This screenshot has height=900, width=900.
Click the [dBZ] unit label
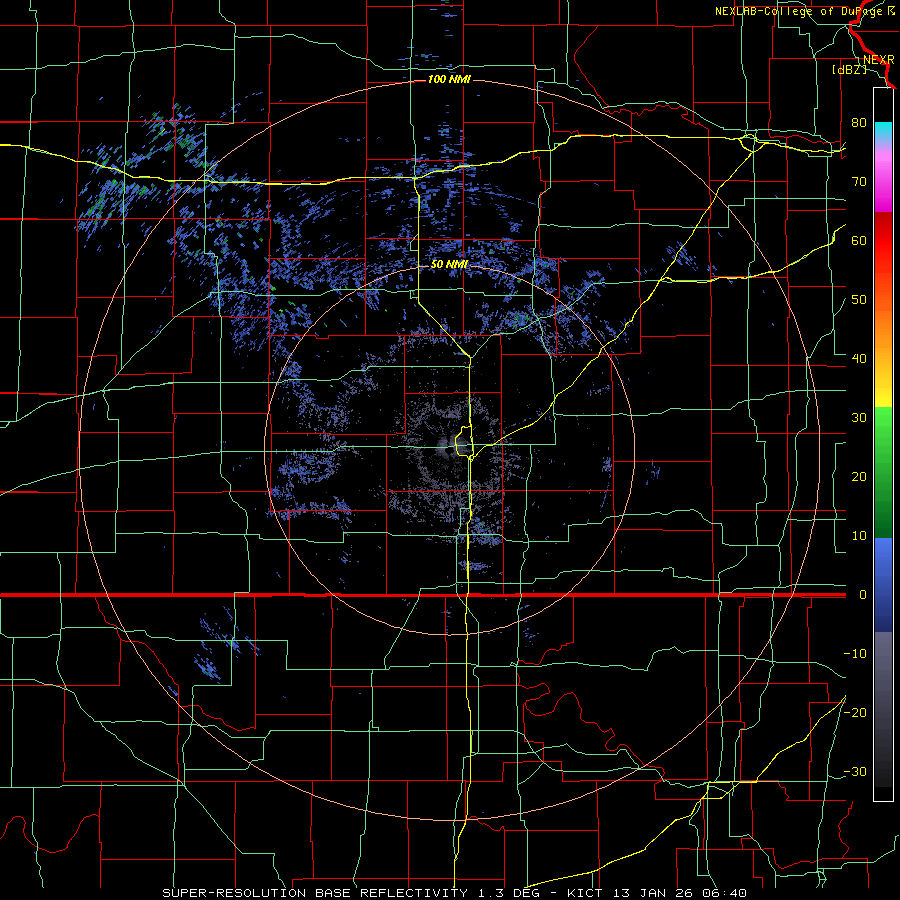[849, 70]
